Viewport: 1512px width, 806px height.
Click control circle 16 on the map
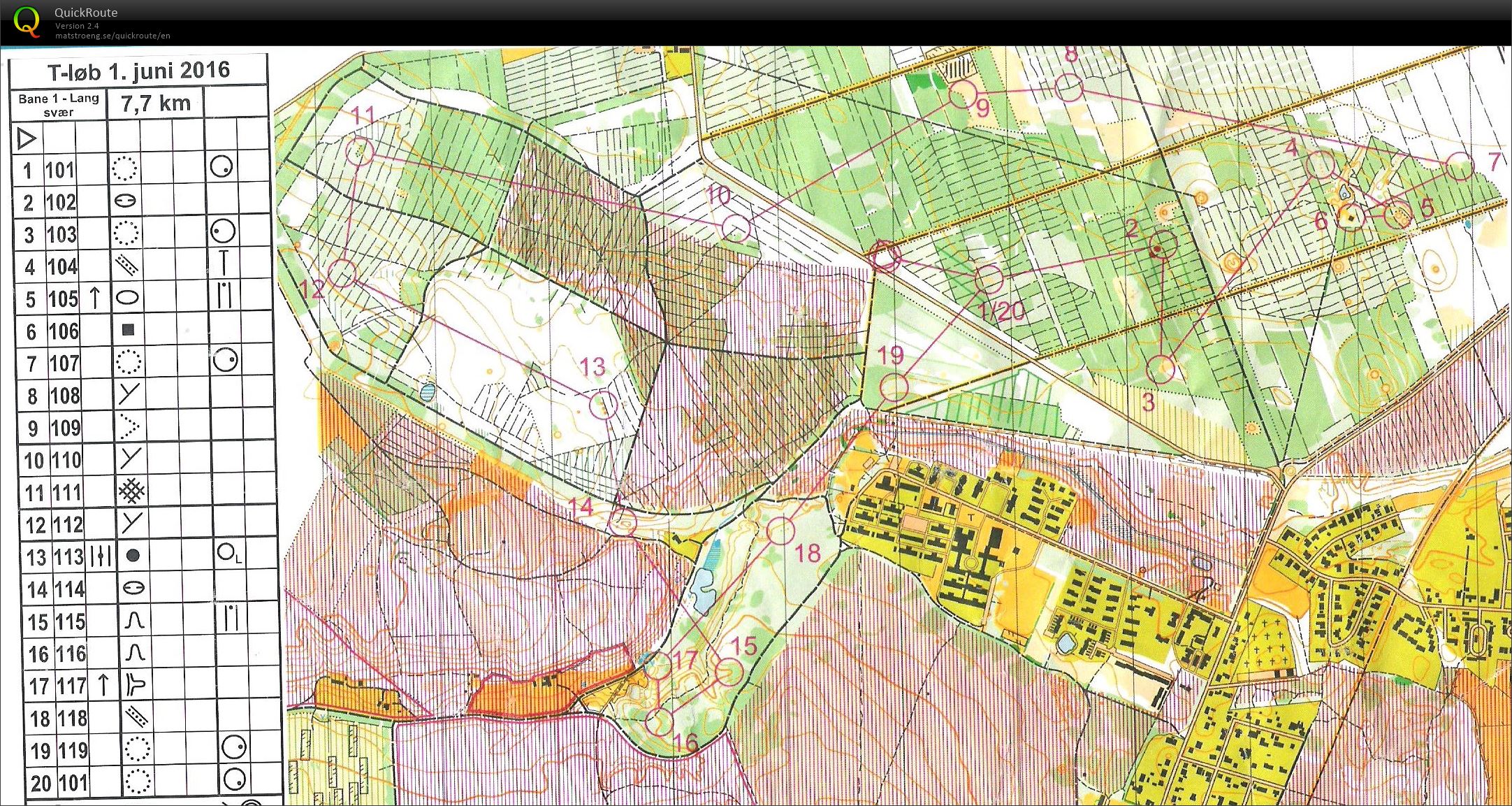[x=659, y=722]
